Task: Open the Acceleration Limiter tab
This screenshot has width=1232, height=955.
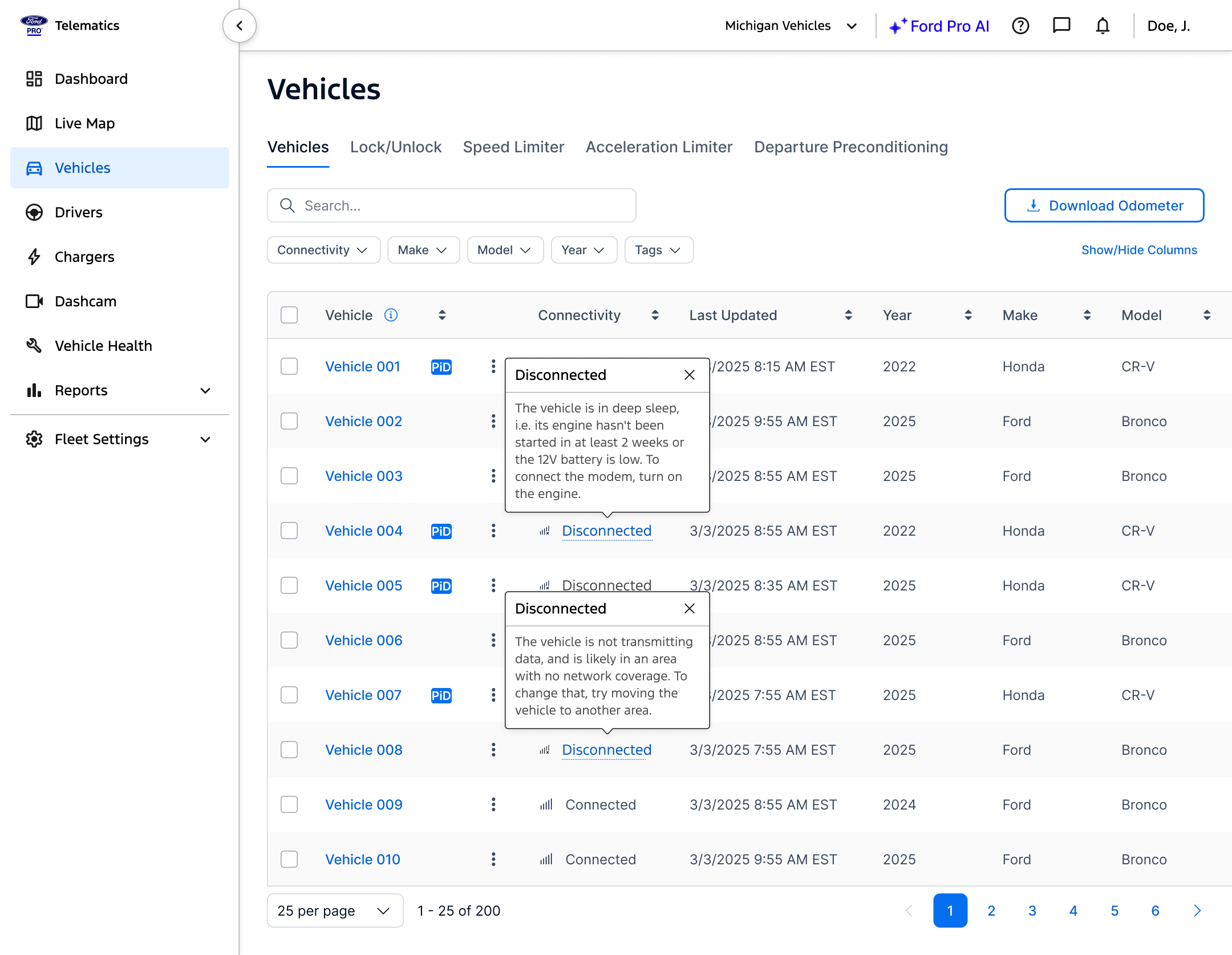Action: click(659, 147)
